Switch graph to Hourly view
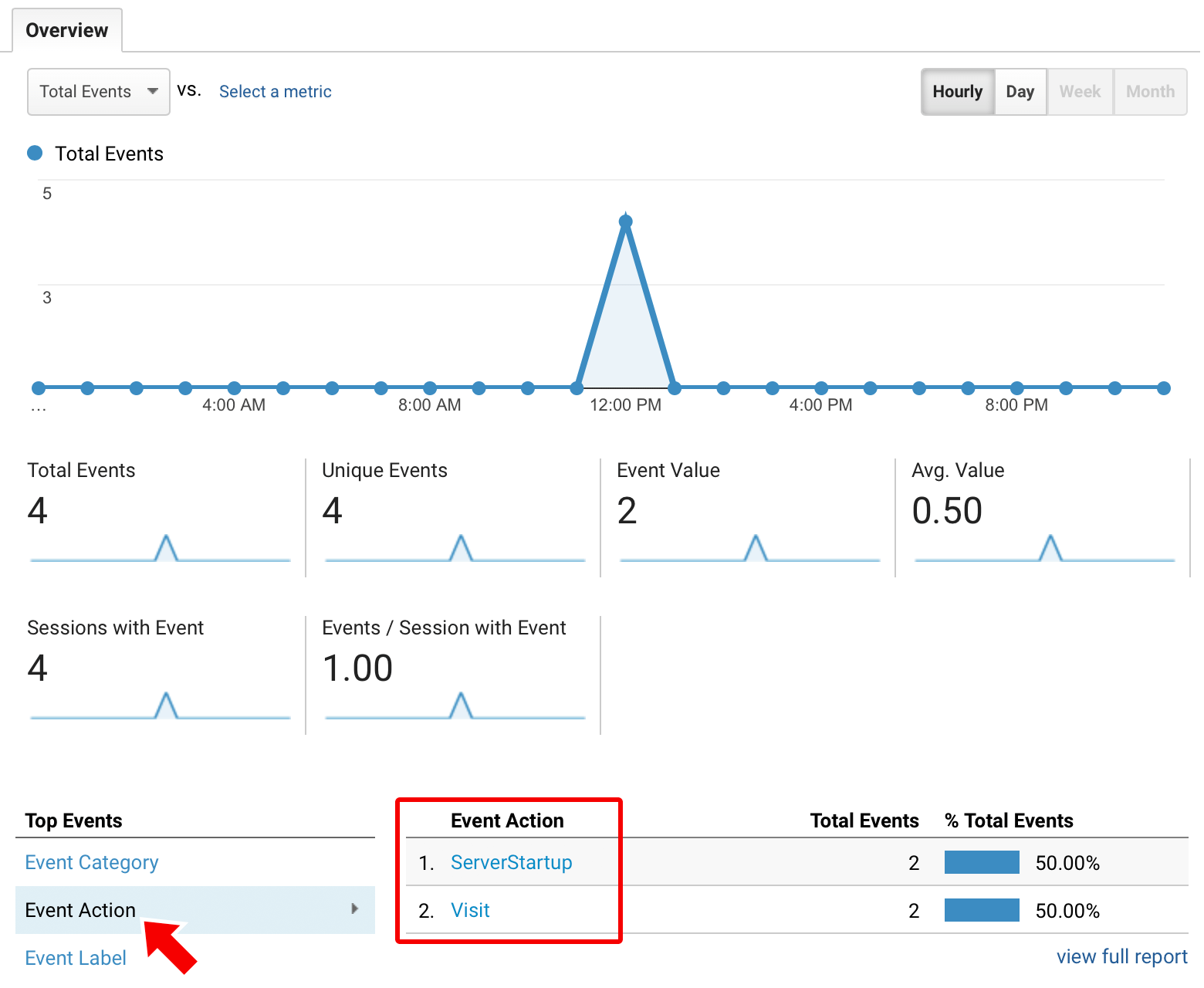Image resolution: width=1204 pixels, height=988 pixels. coord(957,92)
